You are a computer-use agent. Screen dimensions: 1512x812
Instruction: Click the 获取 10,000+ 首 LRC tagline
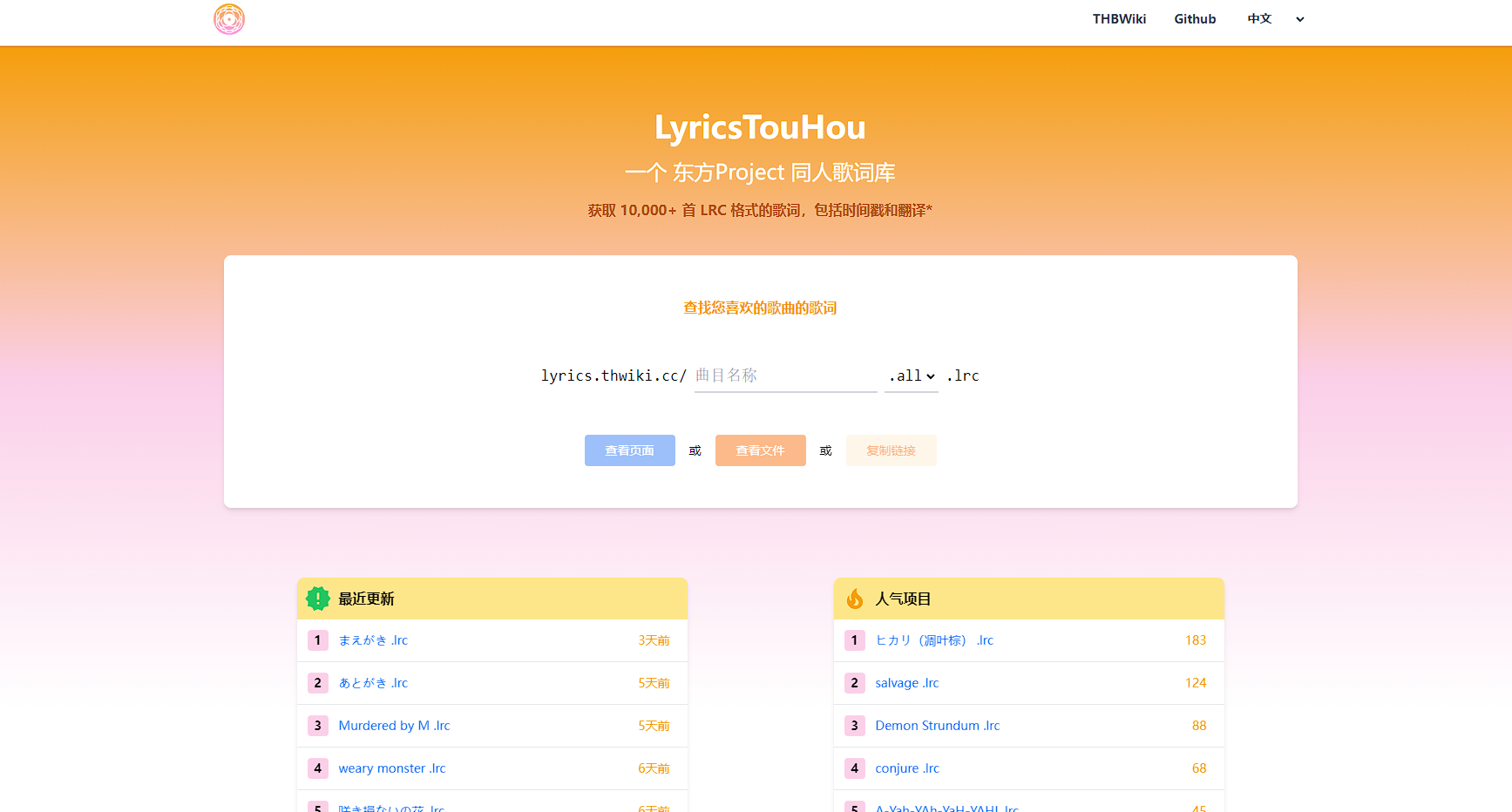click(761, 210)
